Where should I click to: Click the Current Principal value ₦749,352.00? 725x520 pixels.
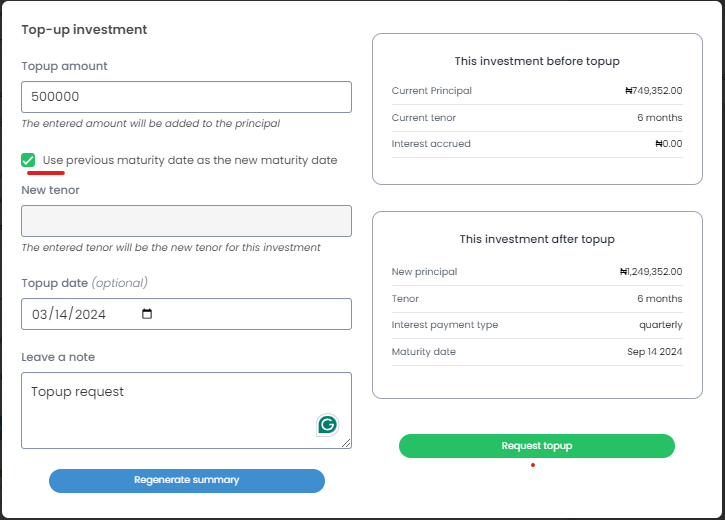(653, 91)
